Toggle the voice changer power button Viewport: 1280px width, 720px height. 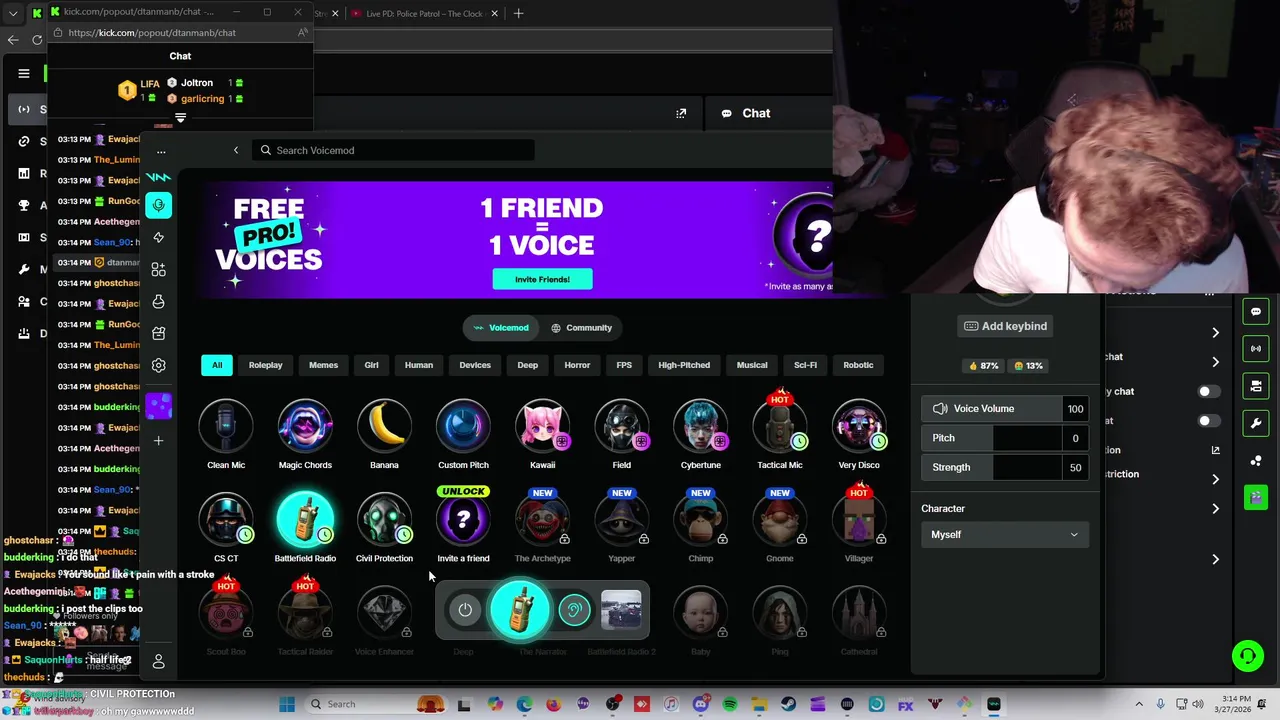click(465, 610)
